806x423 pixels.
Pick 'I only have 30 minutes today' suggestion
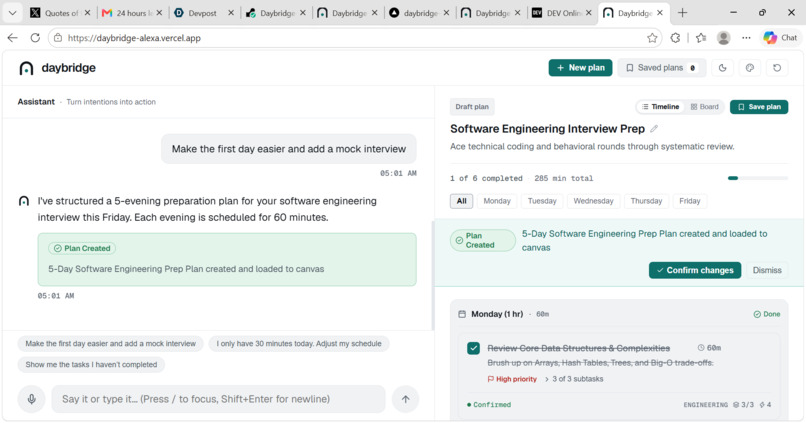click(299, 343)
